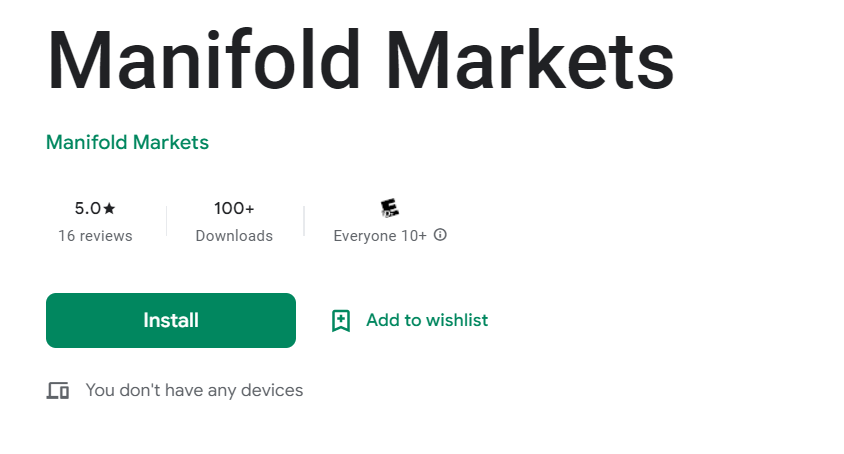Open the green Manifold Markets developer link

128,142
